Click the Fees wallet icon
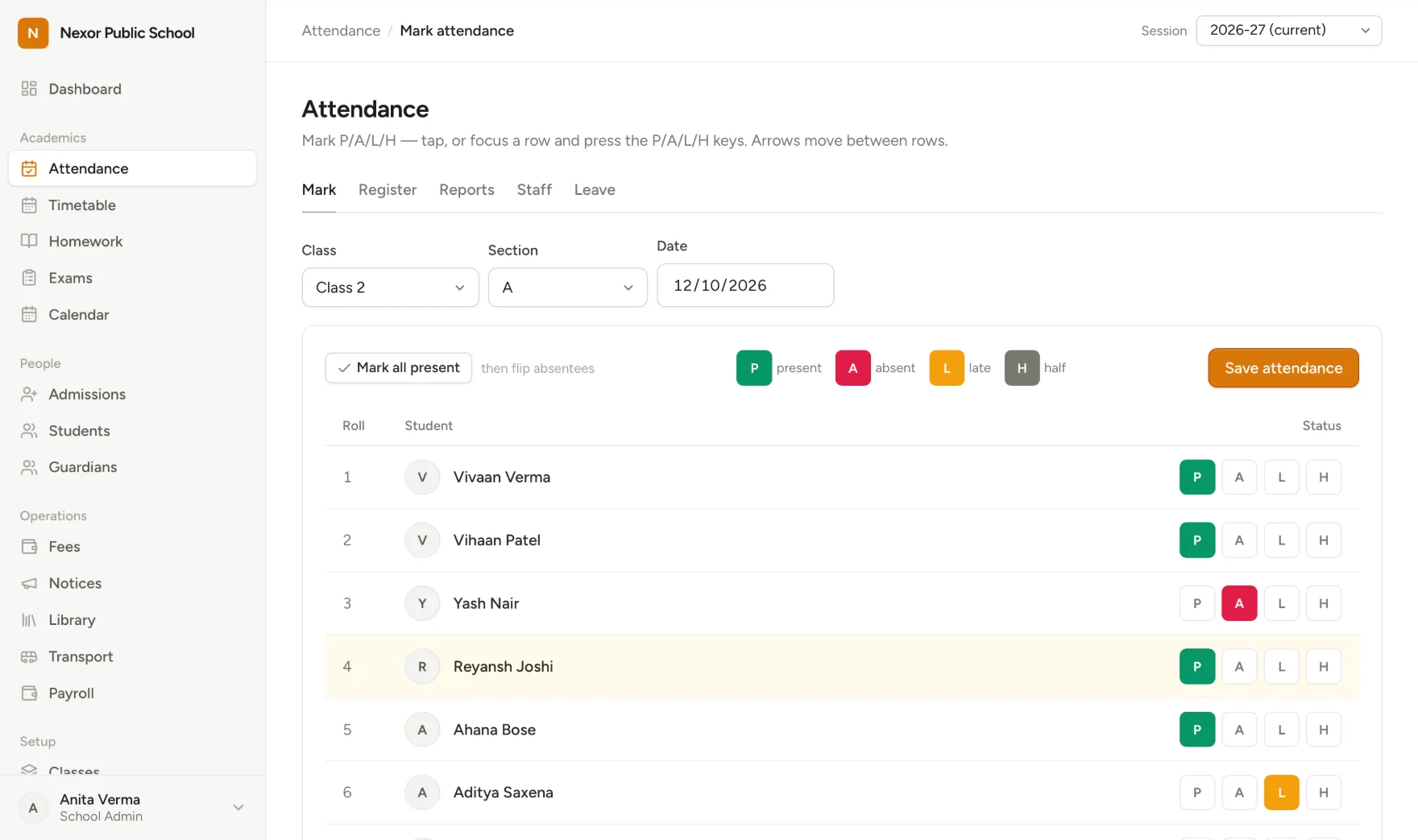1418x840 pixels. pyautogui.click(x=29, y=547)
